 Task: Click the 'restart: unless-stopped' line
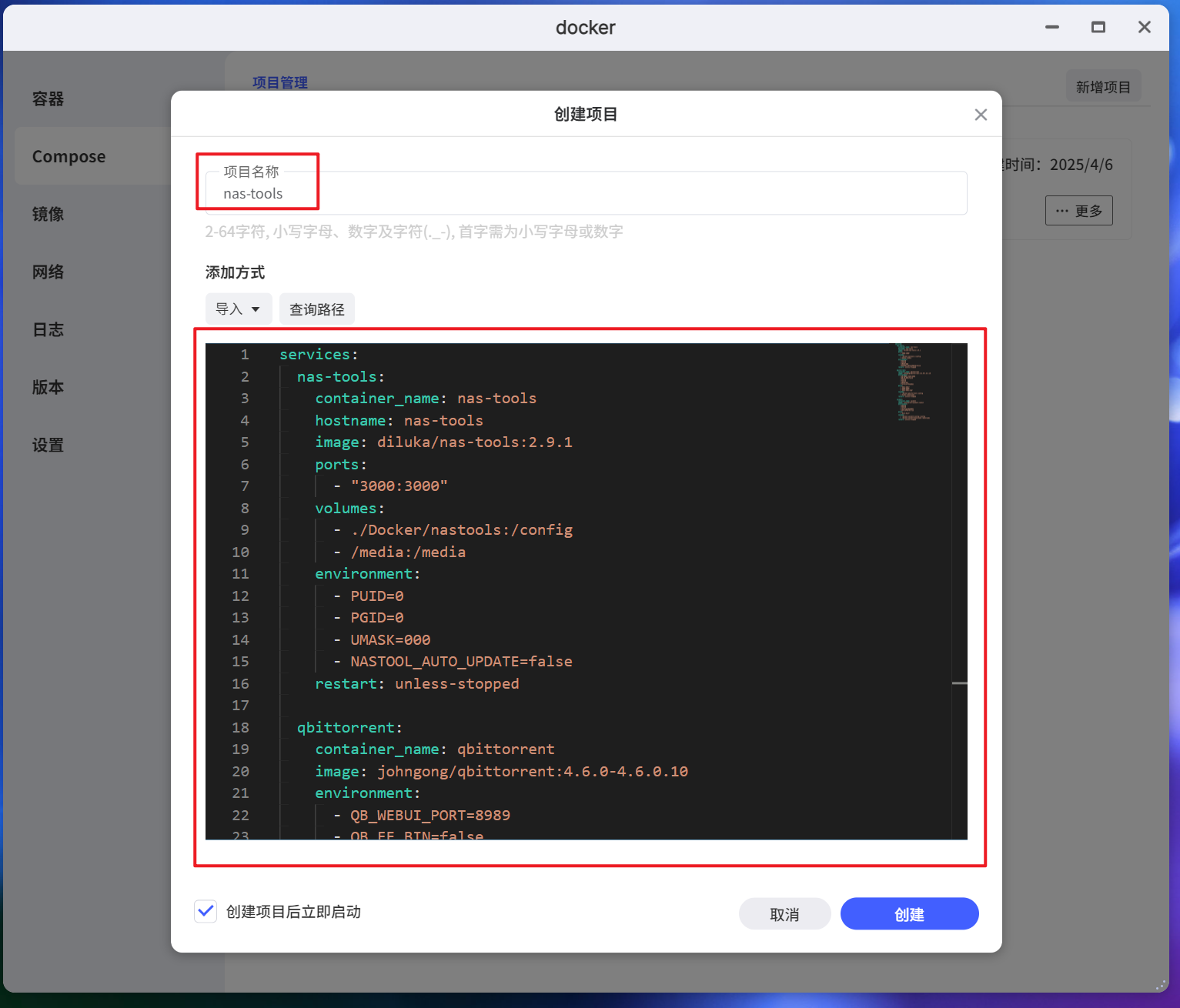(x=417, y=684)
